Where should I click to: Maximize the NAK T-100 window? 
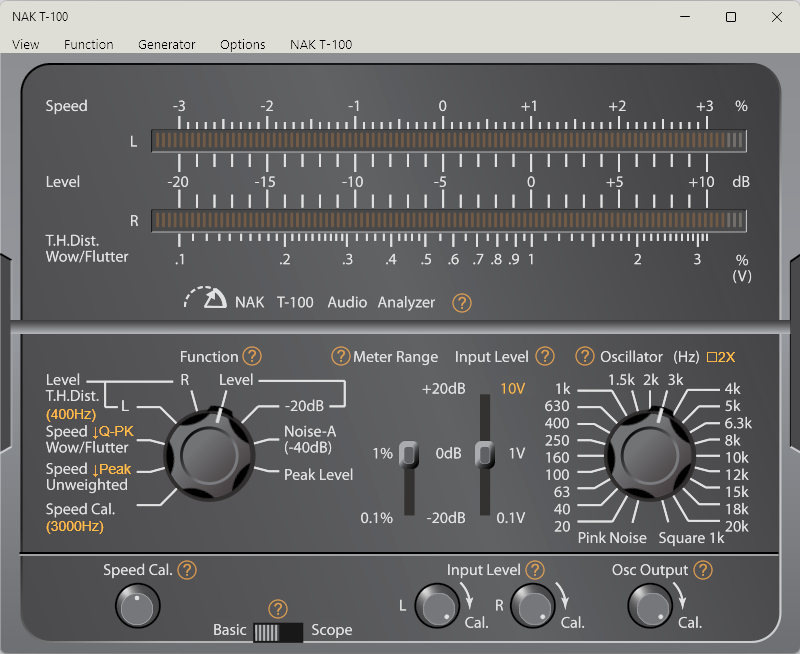[731, 17]
